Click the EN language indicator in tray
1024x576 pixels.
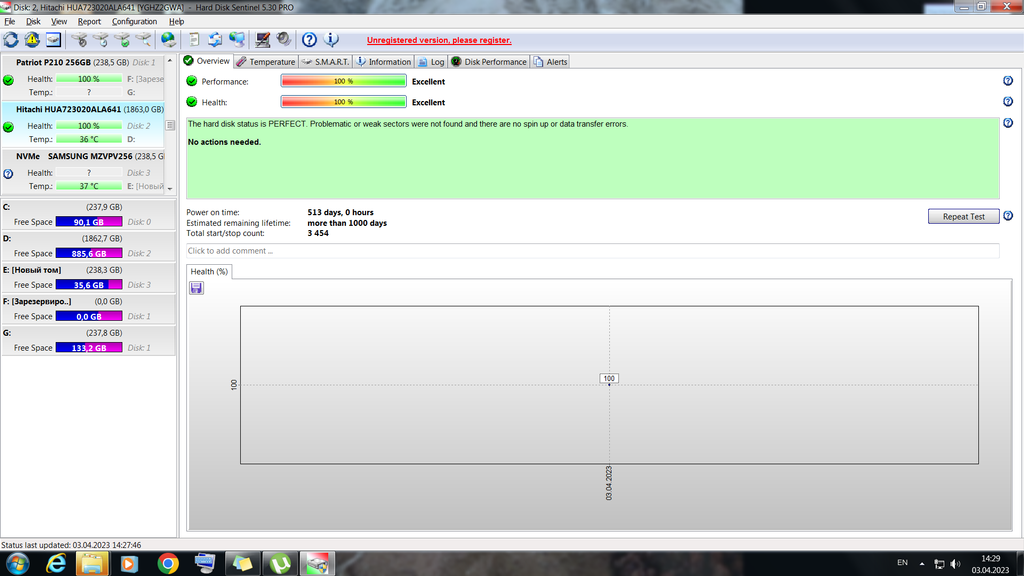point(903,563)
